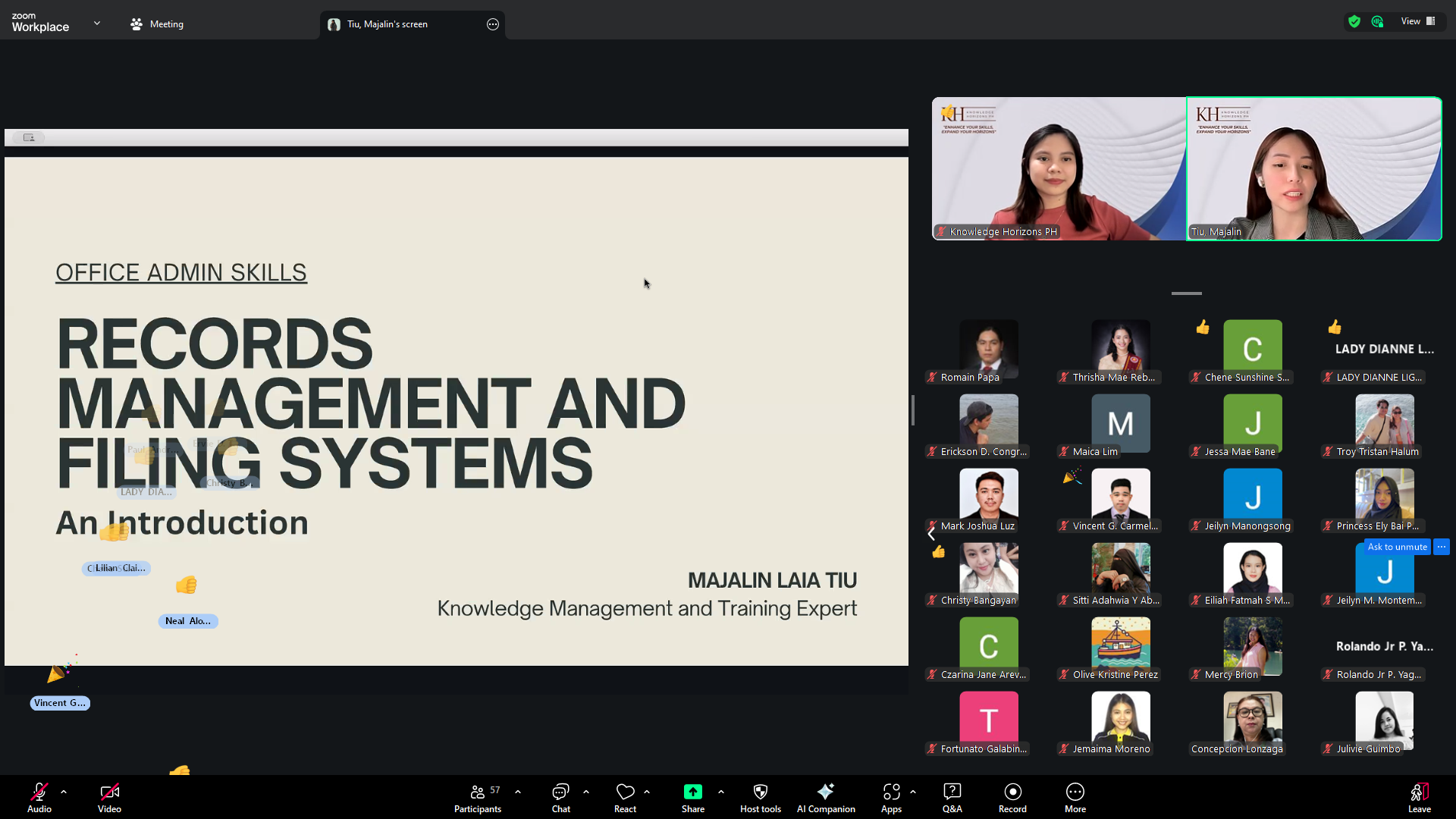Click Ask to unmute button
Viewport: 1456px width, 819px height.
pos(1397,547)
